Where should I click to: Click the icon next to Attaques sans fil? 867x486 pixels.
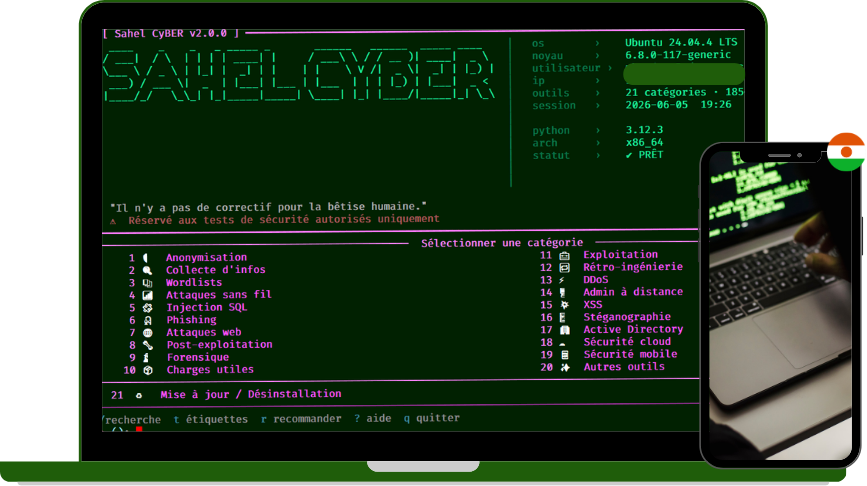pyautogui.click(x=147, y=295)
